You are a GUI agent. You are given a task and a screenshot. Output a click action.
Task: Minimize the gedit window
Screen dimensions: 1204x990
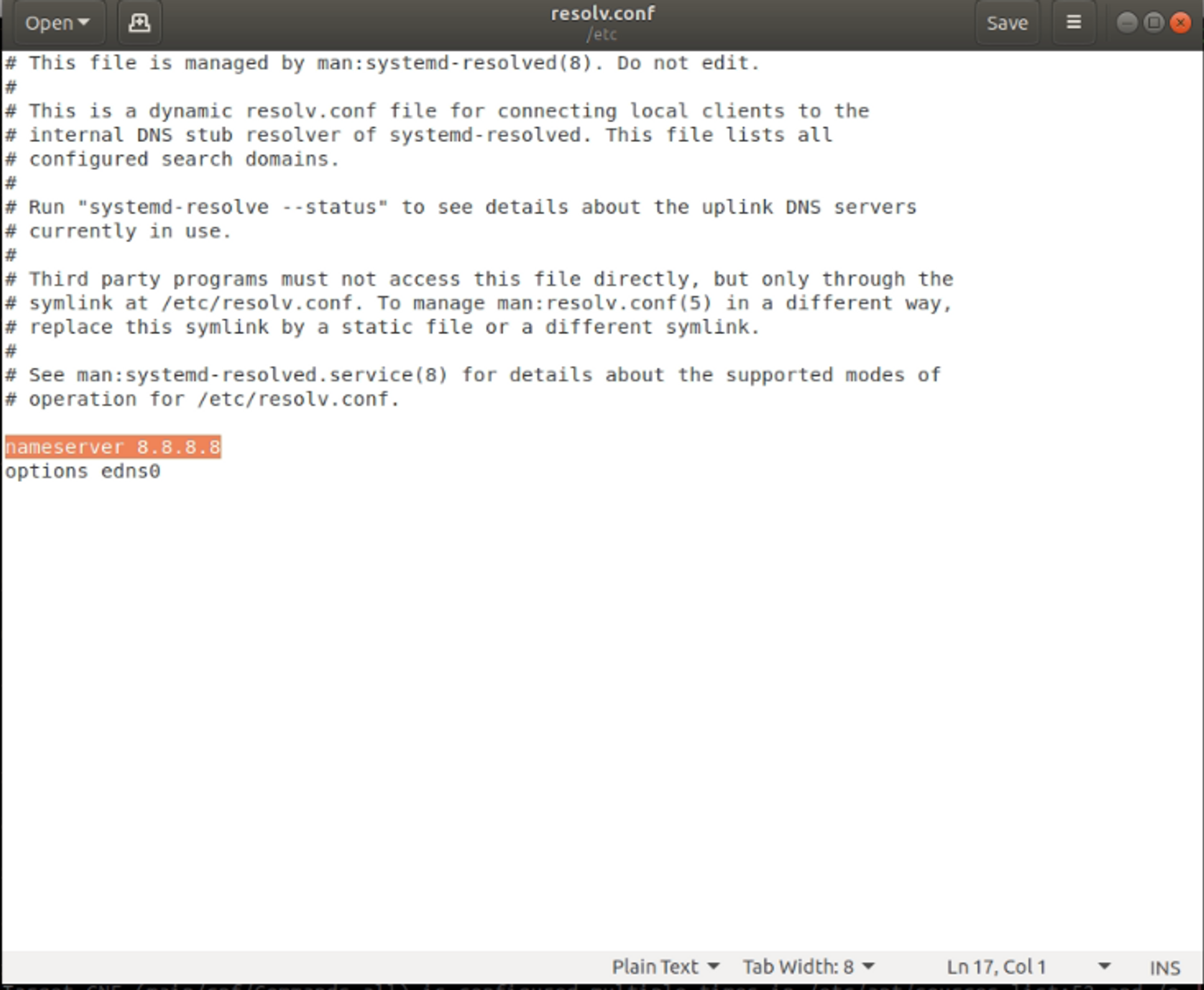coord(1127,23)
